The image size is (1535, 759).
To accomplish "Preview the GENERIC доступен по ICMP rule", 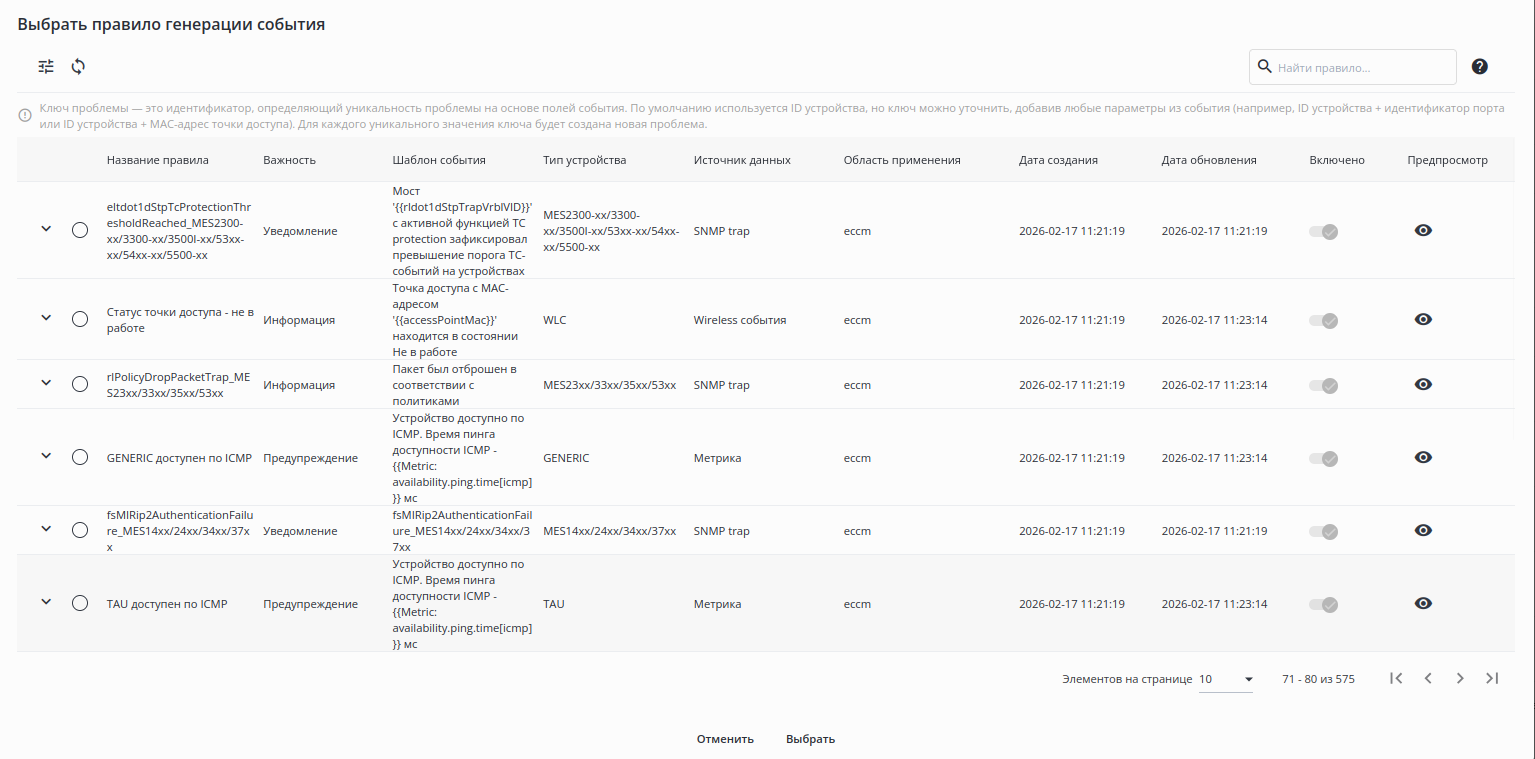I will pos(1423,457).
